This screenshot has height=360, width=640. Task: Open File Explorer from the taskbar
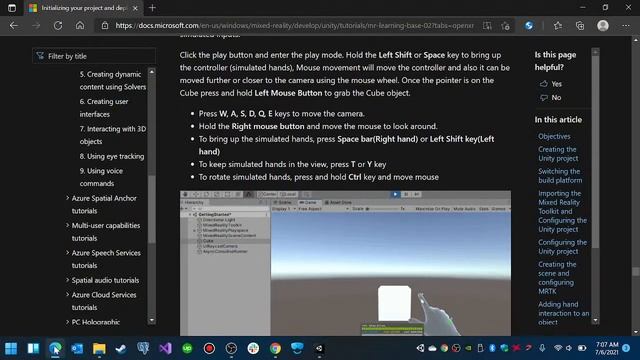click(x=99, y=349)
